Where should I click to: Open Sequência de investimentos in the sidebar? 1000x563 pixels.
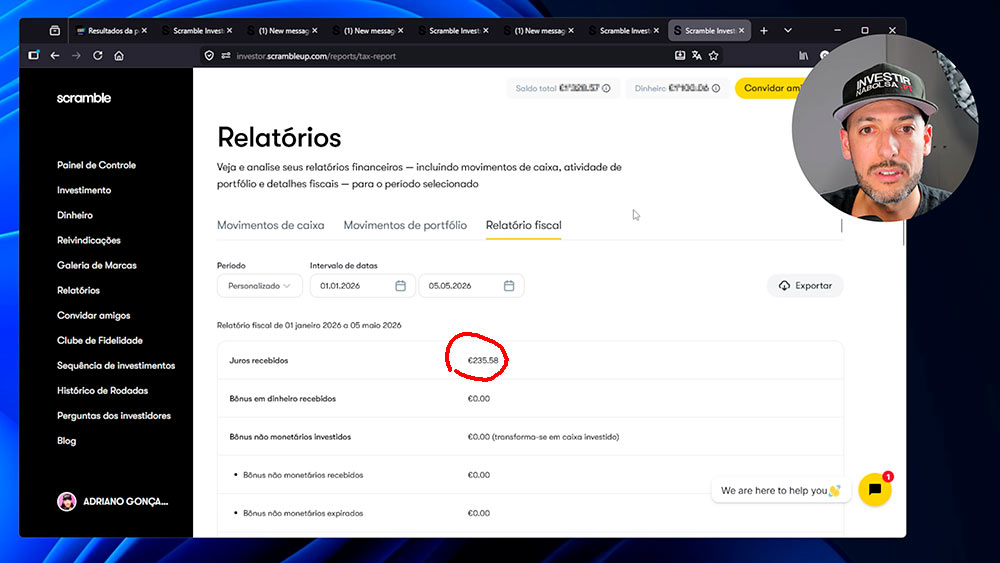click(115, 365)
